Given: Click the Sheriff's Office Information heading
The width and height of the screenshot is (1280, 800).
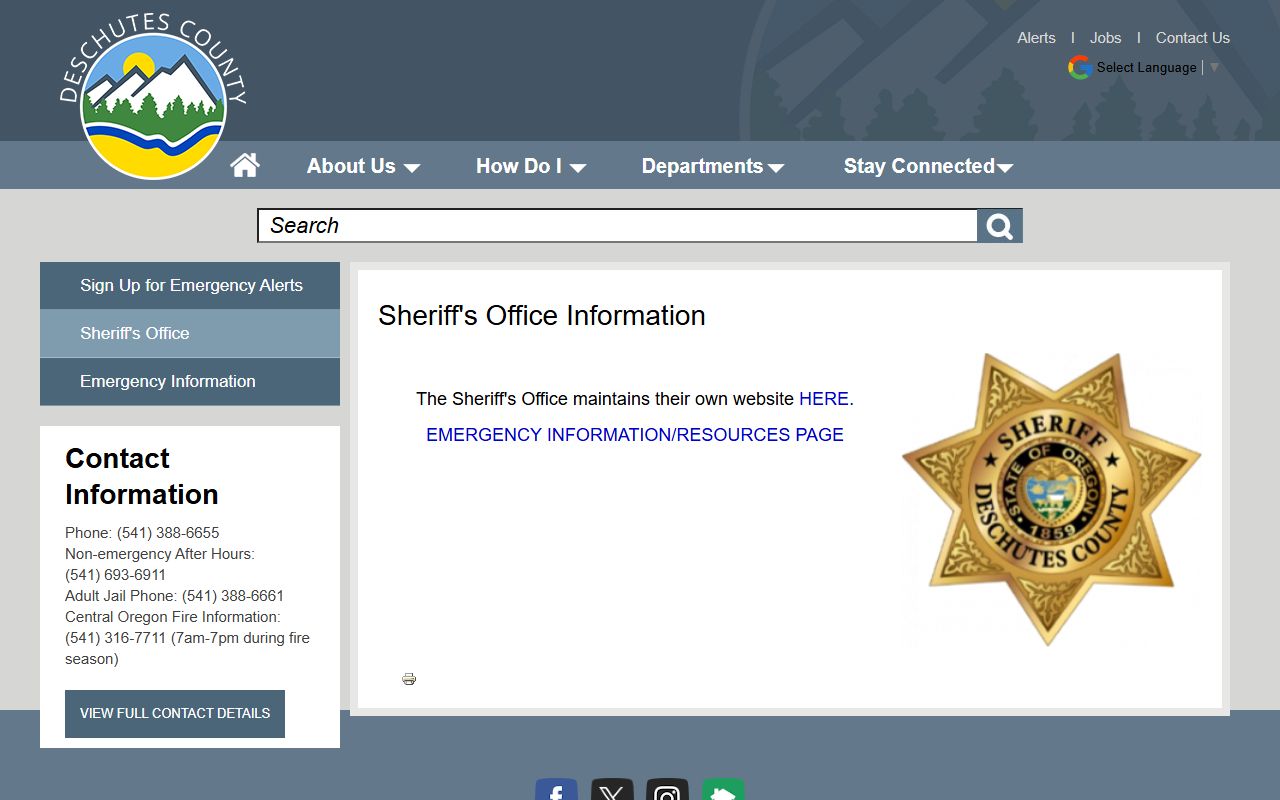Looking at the screenshot, I should 542,315.
